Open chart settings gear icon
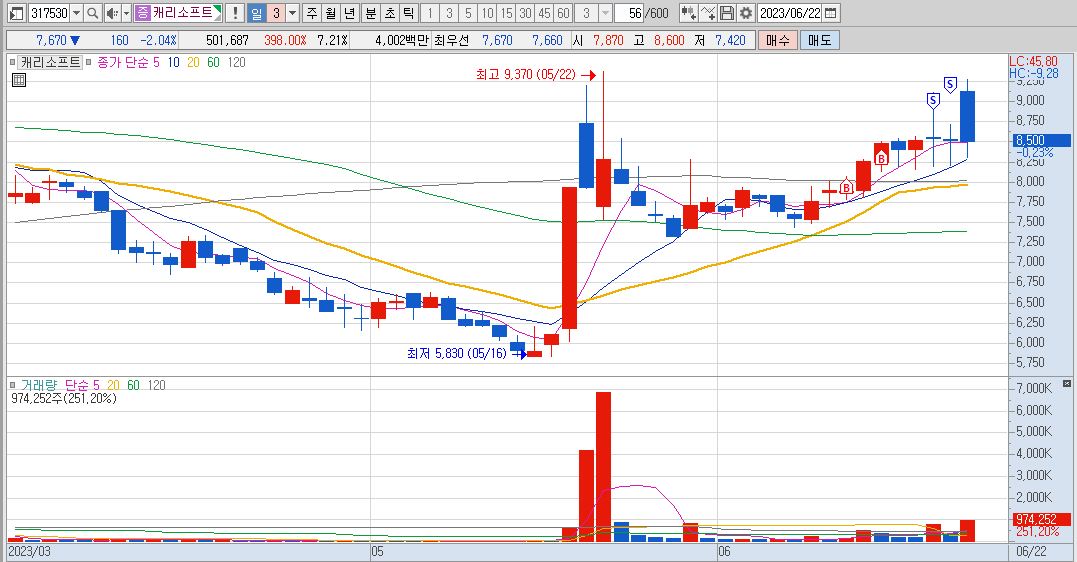 pyautogui.click(x=746, y=13)
